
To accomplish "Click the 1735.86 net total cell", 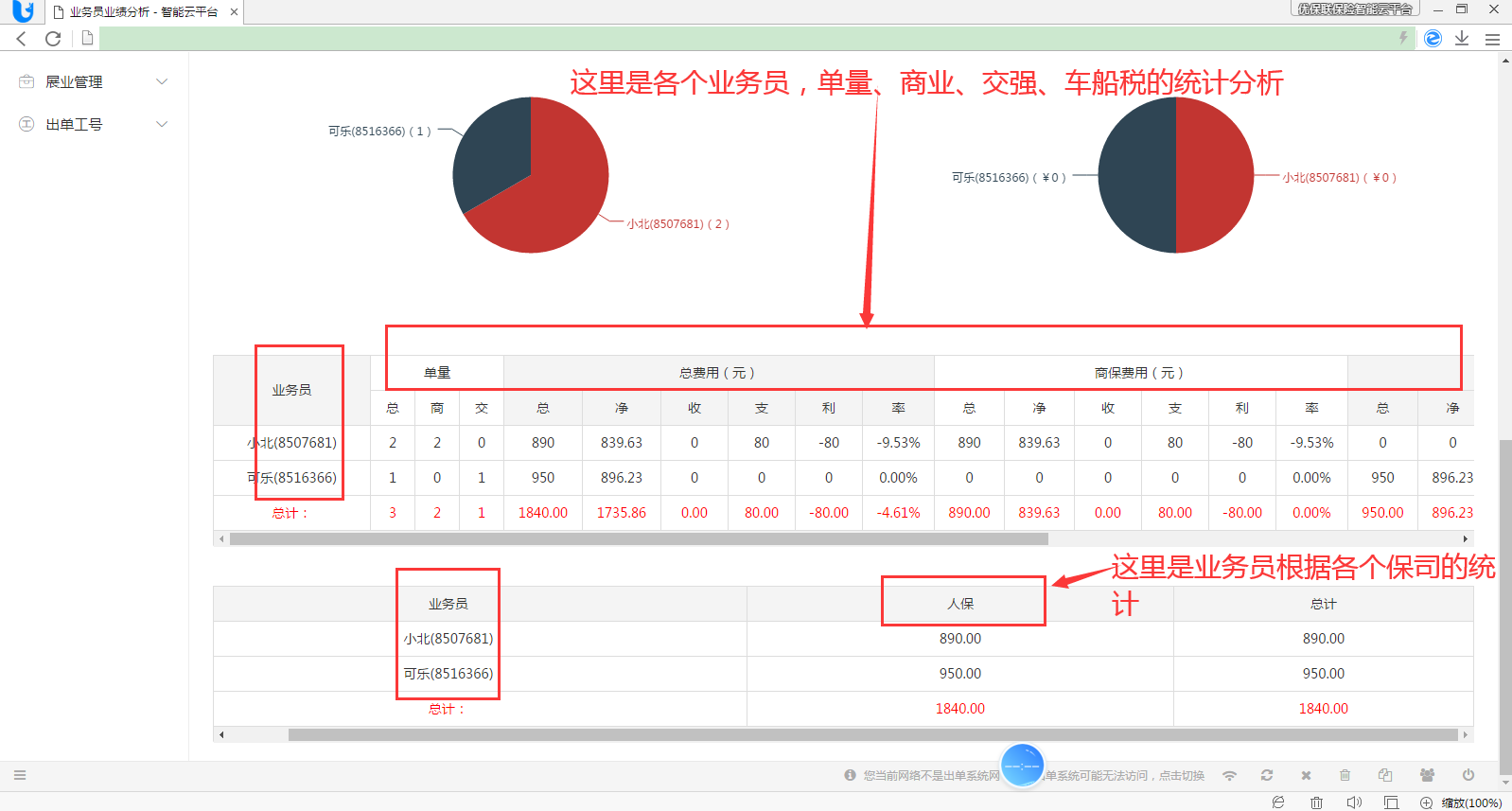I will pyautogui.click(x=622, y=513).
